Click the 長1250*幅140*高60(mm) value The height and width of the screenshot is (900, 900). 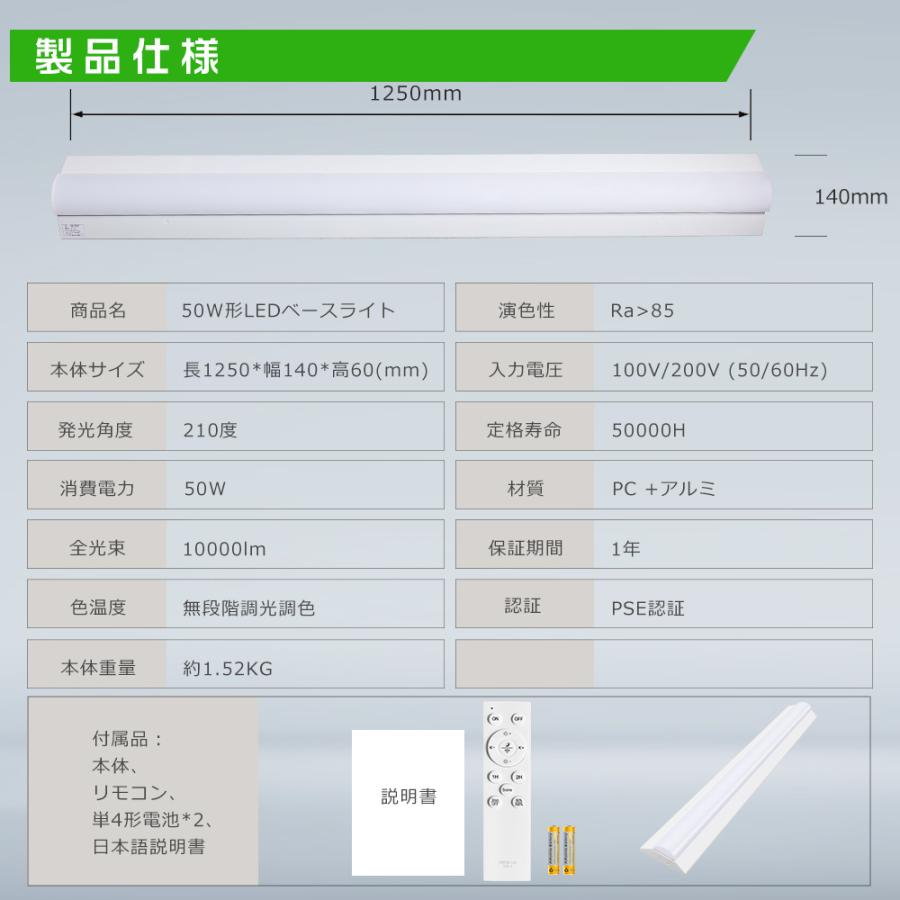305,370
